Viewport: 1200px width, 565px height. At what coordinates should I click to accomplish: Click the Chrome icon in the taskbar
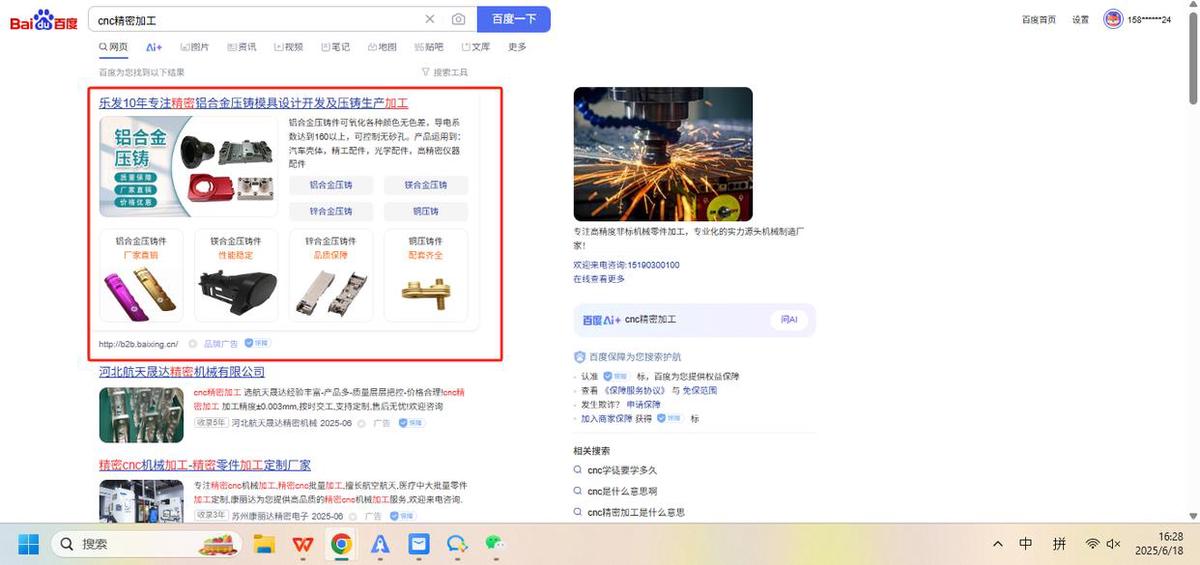coord(341,544)
